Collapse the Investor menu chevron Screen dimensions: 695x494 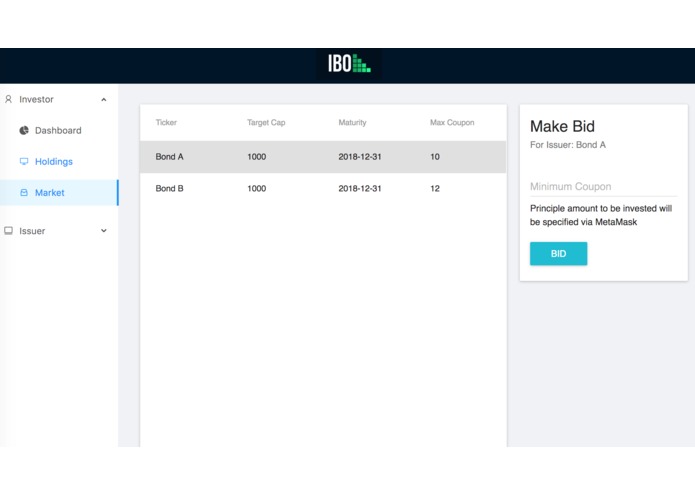104,99
